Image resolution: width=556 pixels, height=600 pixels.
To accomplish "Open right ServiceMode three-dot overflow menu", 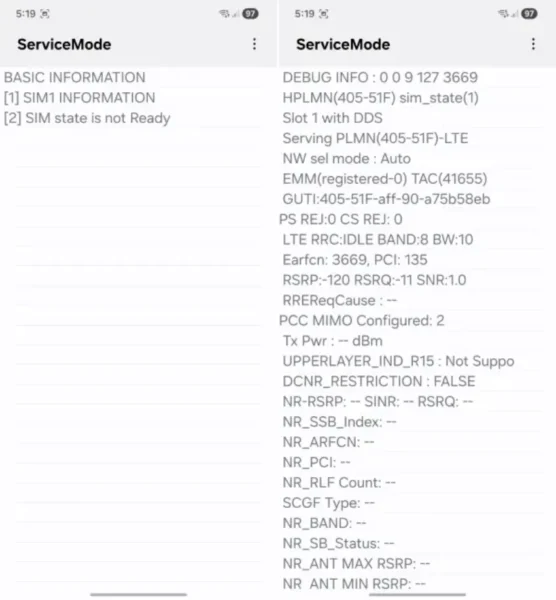I will (533, 44).
